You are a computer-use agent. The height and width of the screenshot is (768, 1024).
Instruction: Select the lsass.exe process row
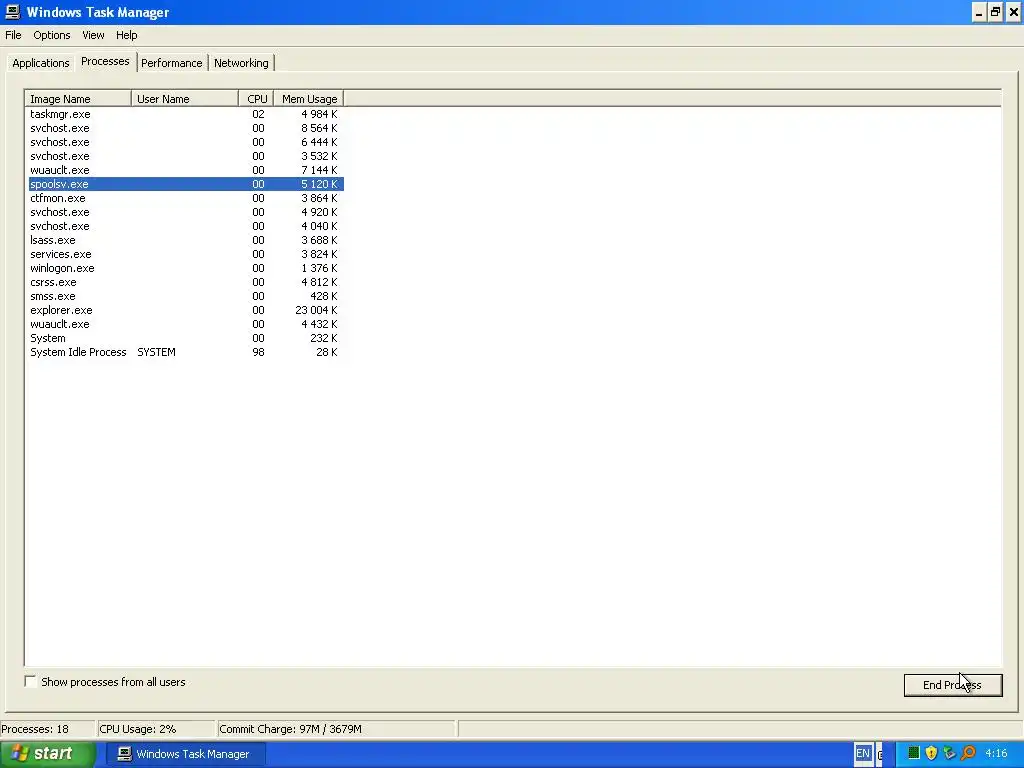tap(186, 240)
